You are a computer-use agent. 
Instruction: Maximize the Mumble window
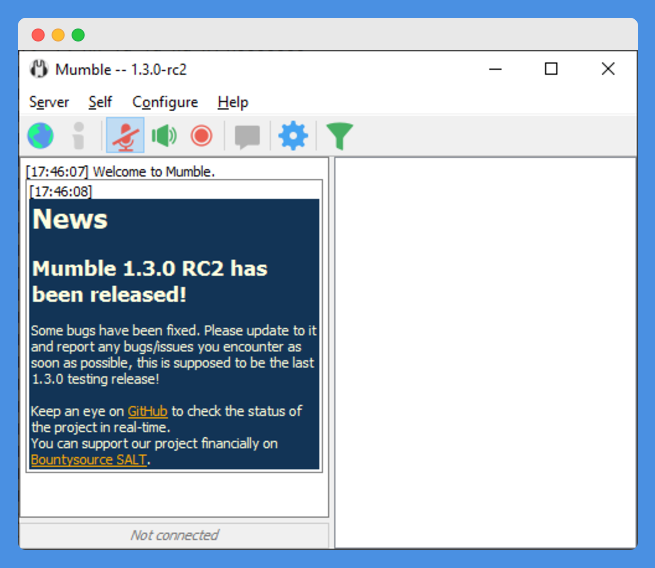click(x=551, y=69)
